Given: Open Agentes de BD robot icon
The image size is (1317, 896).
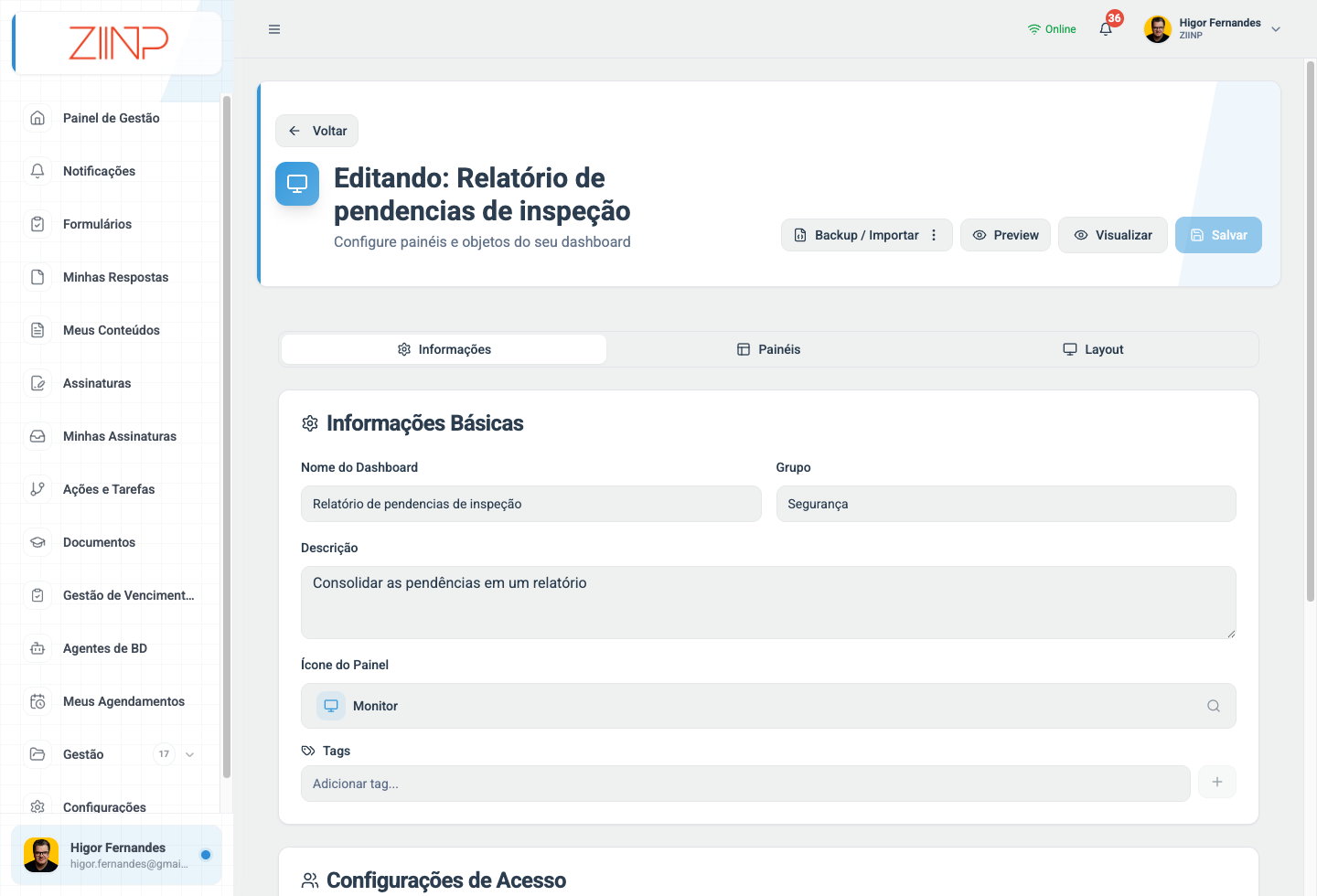Looking at the screenshot, I should click(37, 648).
